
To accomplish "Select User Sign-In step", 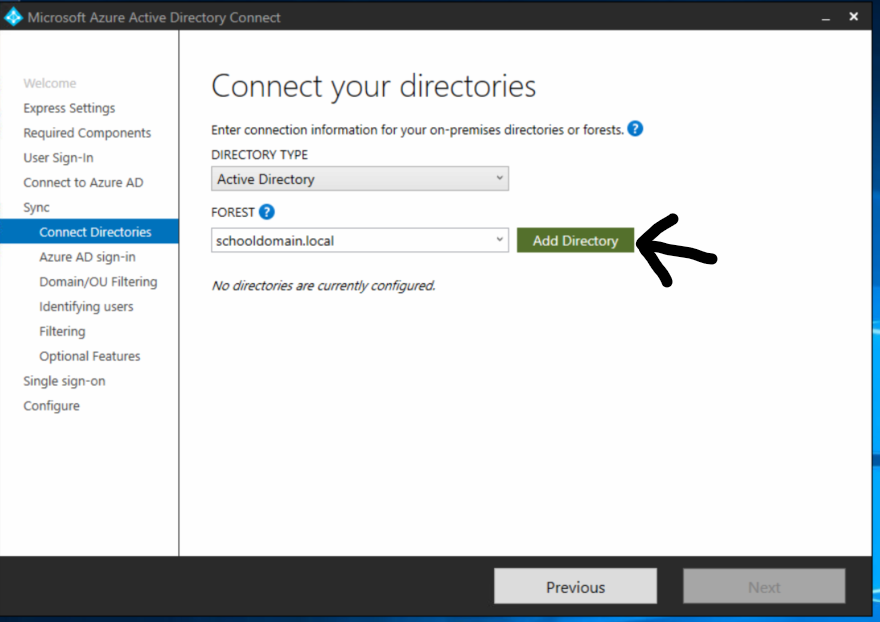I will pyautogui.click(x=58, y=158).
